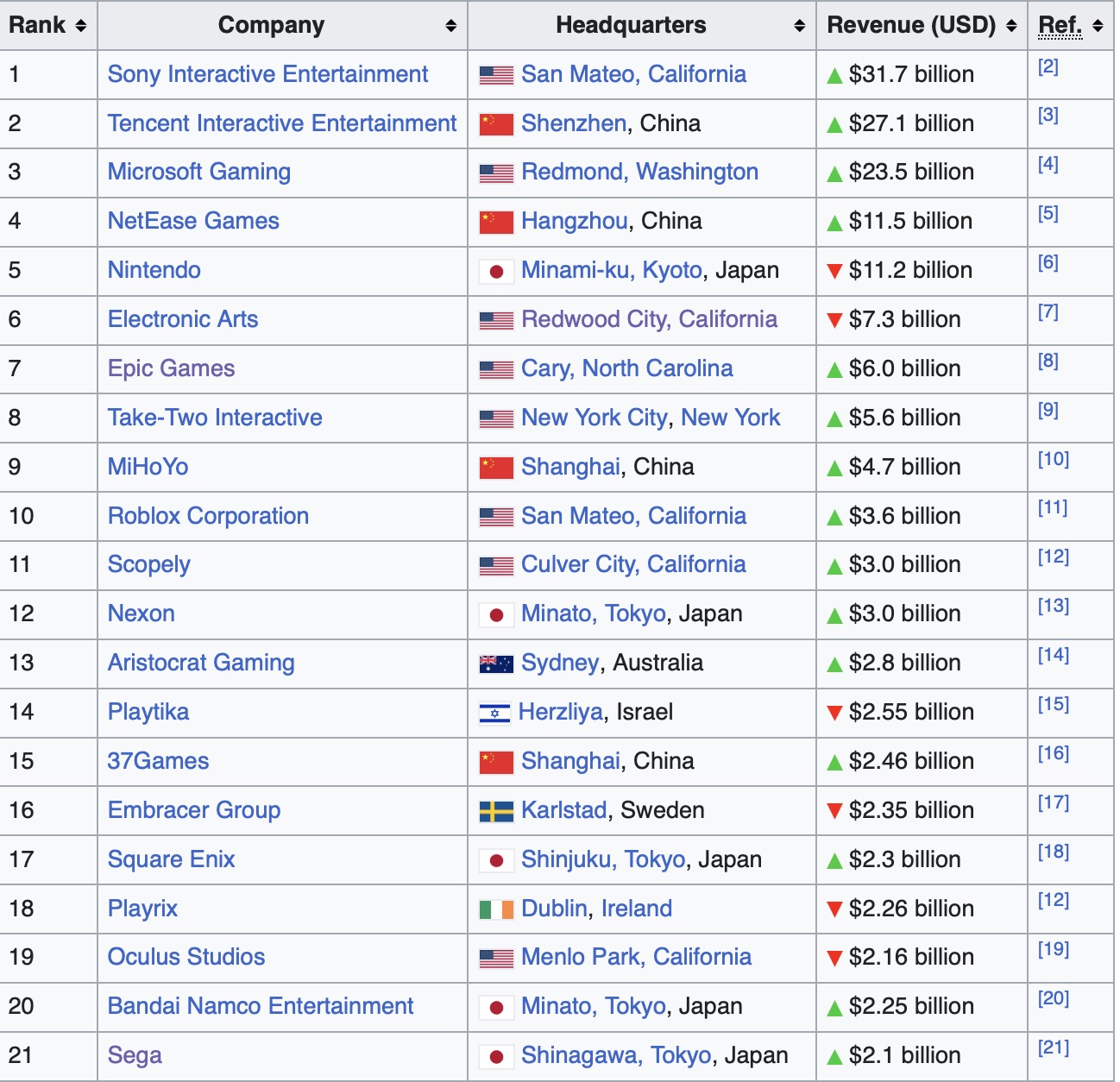1120x1082 pixels.
Task: Follow the MiHoYo link
Action: [148, 467]
